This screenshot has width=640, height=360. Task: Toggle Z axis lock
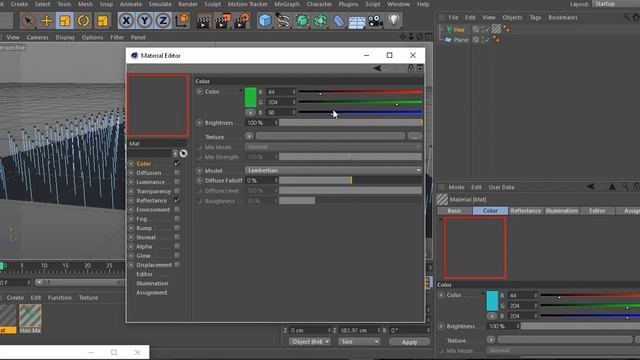[x=163, y=20]
